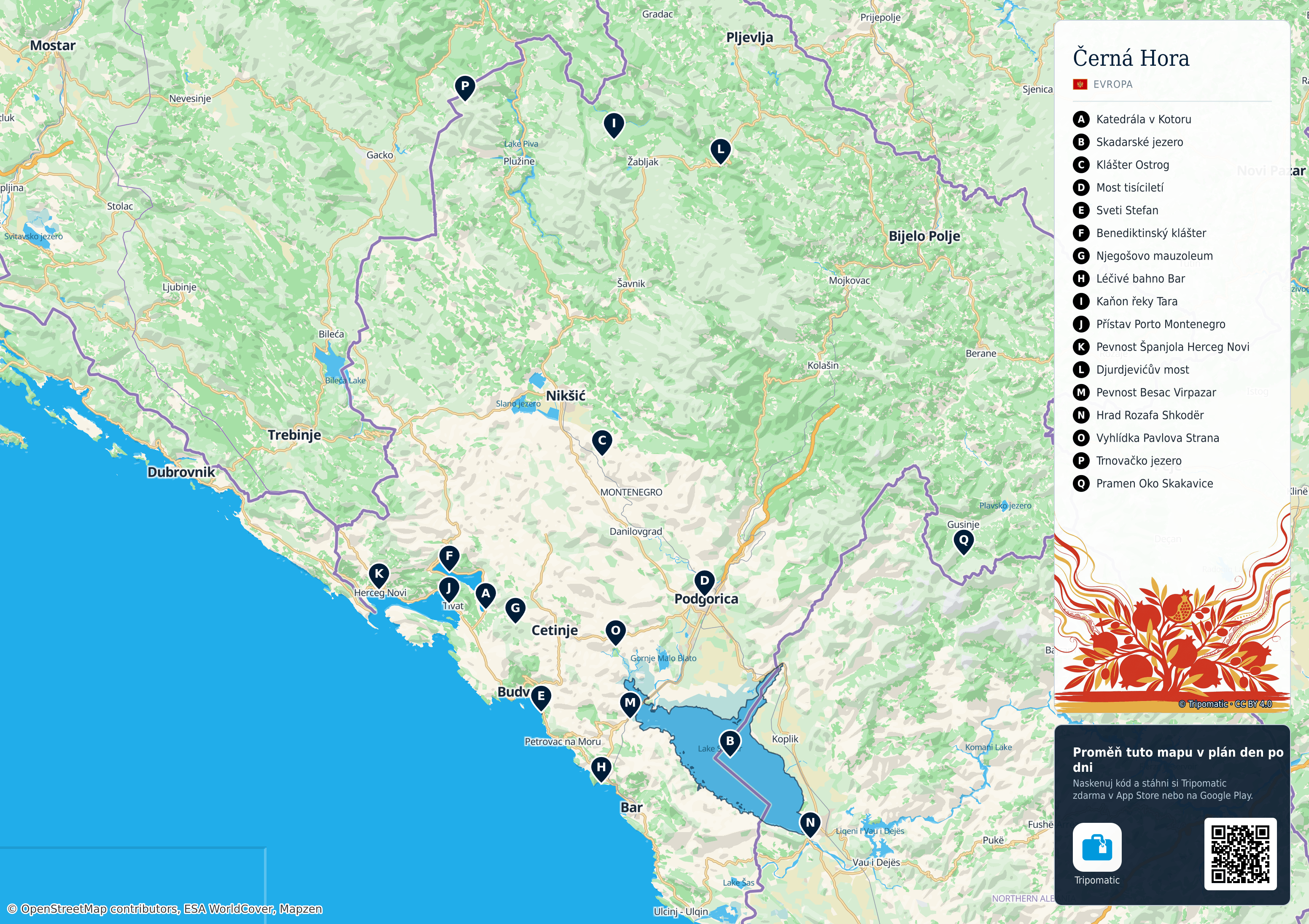Click legend entry Most tisíciletí
Image resolution: width=1309 pixels, height=924 pixels.
1130,188
